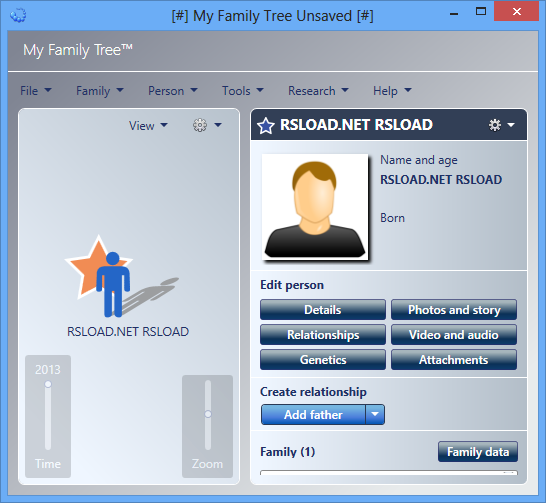This screenshot has width=546, height=503.
Task: Click the Genetics button
Action: 323,360
